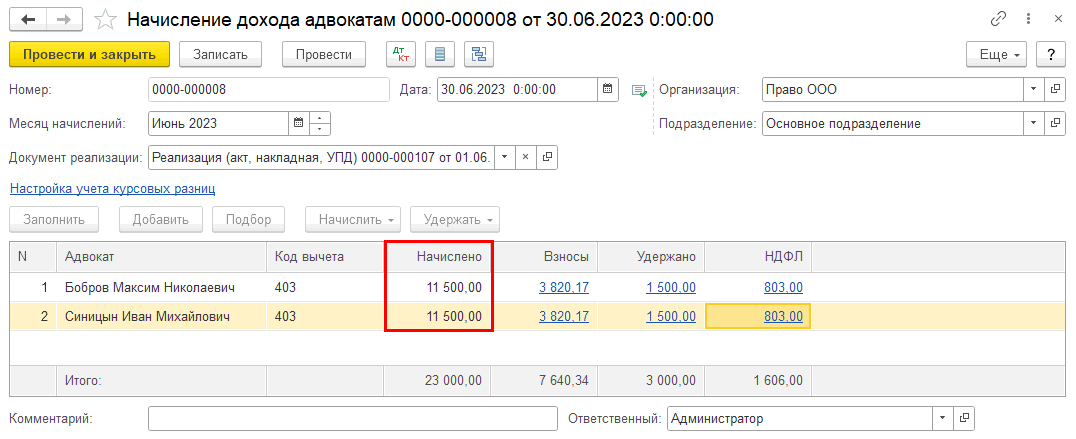Image resolution: width=1076 pixels, height=439 pixels.
Task: Open calendar for Месяц начислений
Action: (x=297, y=124)
